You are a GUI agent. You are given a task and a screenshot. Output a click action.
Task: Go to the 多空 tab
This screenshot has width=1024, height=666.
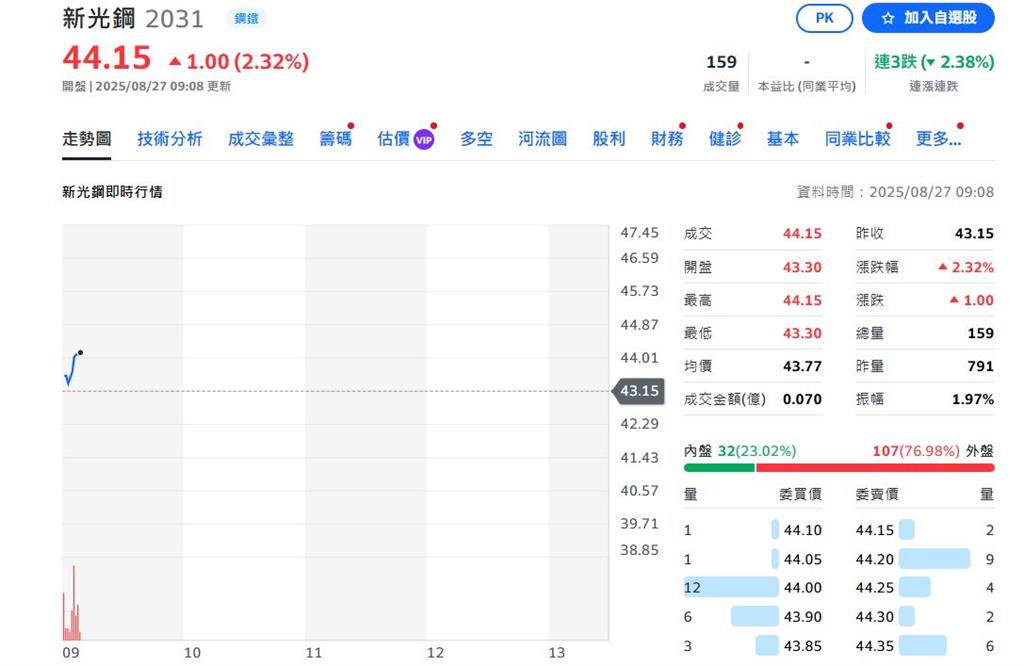[476, 139]
